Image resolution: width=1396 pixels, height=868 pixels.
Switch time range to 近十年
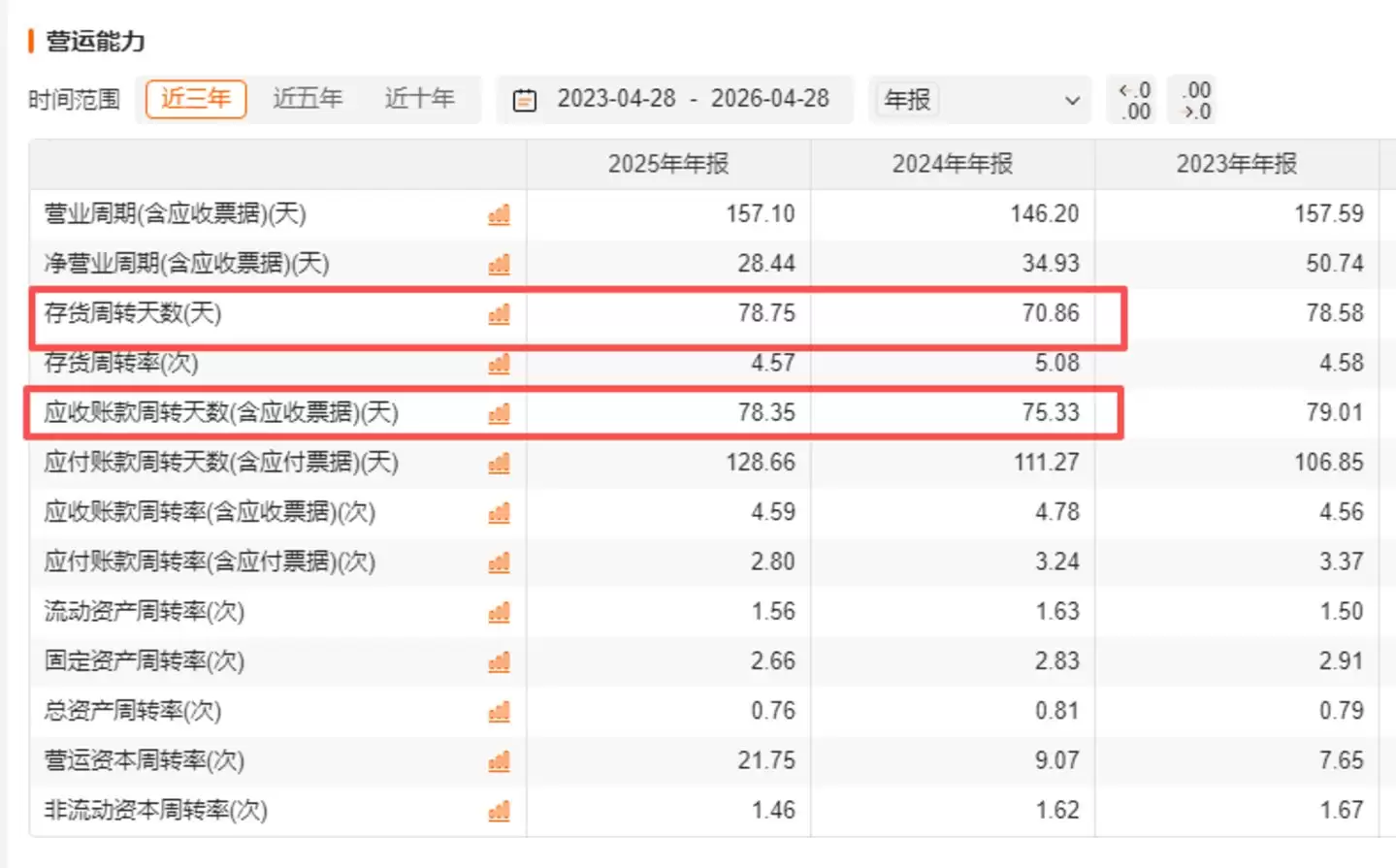pyautogui.click(x=419, y=99)
